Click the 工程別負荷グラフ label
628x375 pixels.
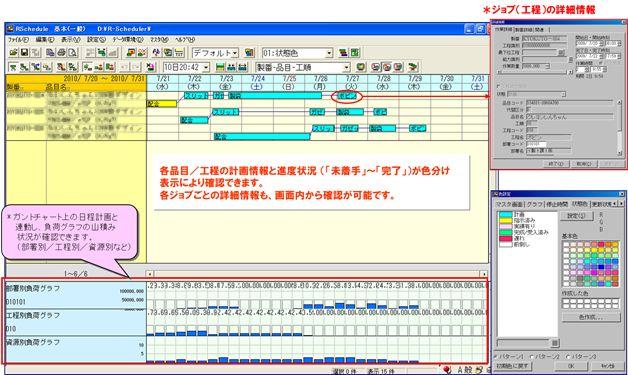pos(34,315)
